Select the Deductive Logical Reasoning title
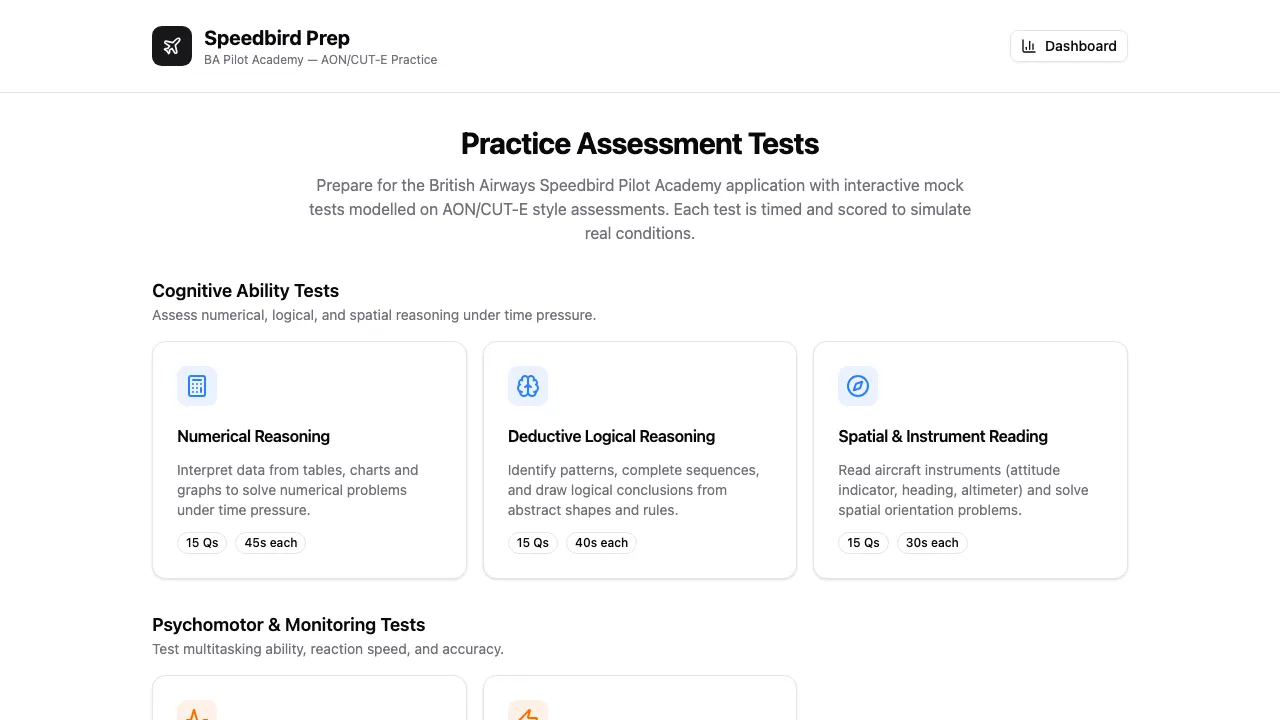 click(x=611, y=436)
